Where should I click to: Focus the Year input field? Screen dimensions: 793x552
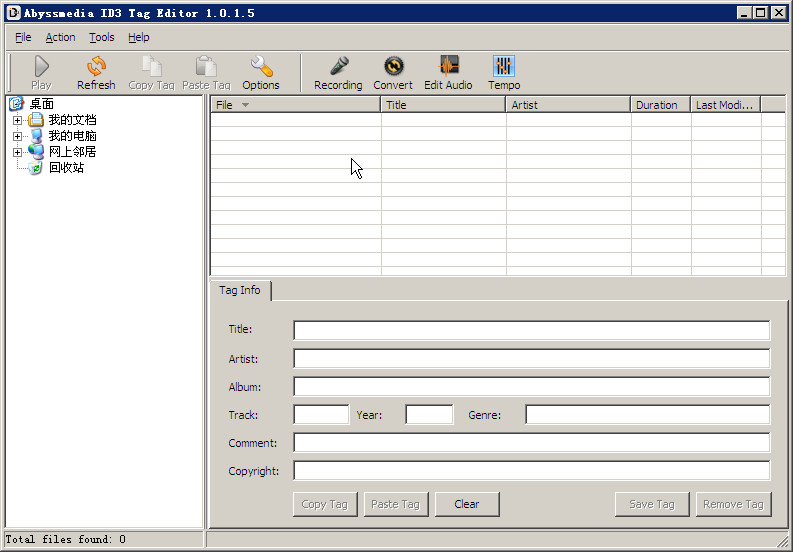point(429,414)
